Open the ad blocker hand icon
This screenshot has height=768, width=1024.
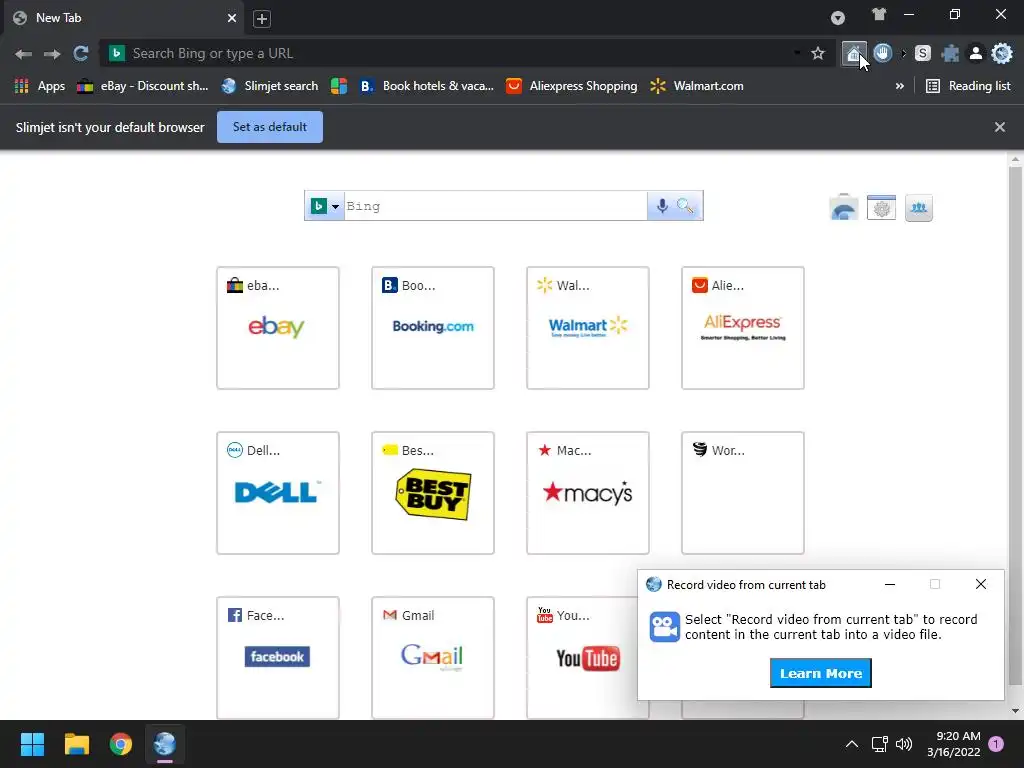pyautogui.click(x=882, y=54)
